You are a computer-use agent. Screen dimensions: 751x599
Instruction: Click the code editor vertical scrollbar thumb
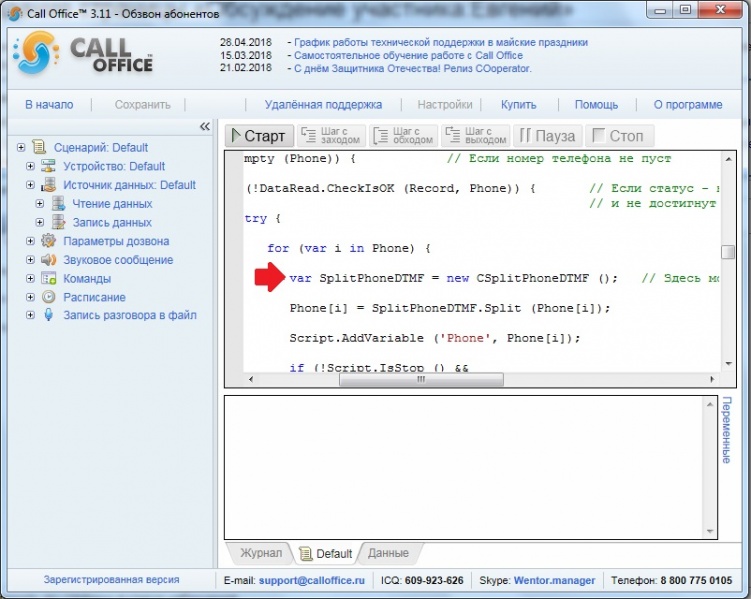(x=728, y=252)
